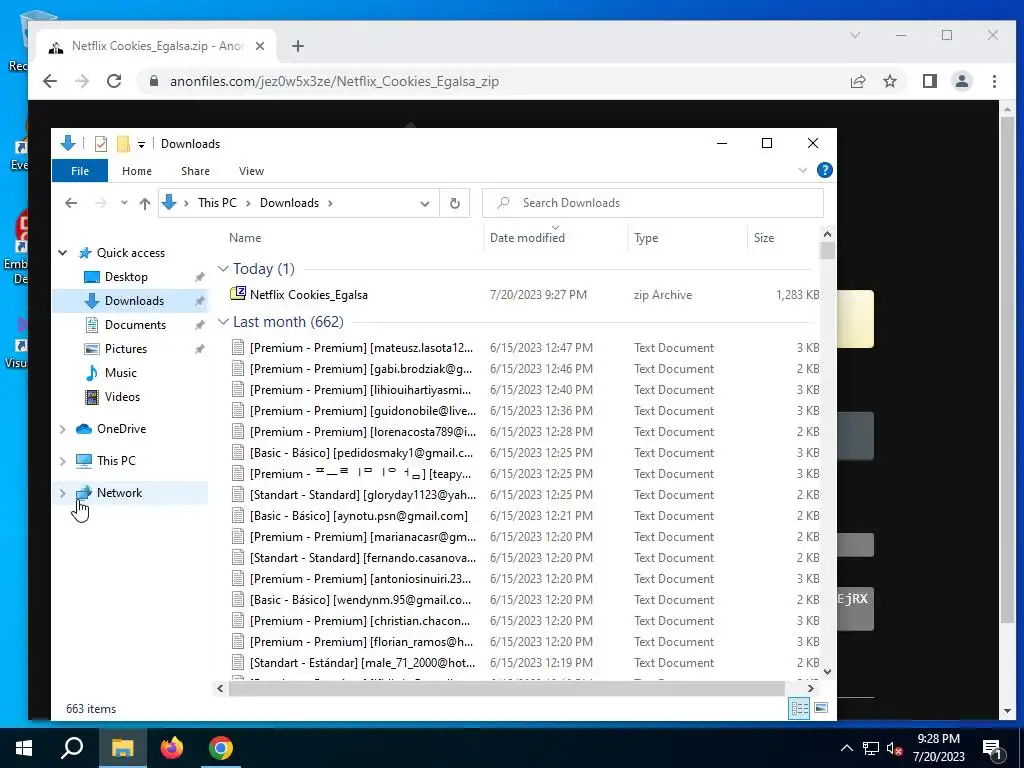Open Documents in the navigation pane
The image size is (1024, 768).
[x=135, y=325]
